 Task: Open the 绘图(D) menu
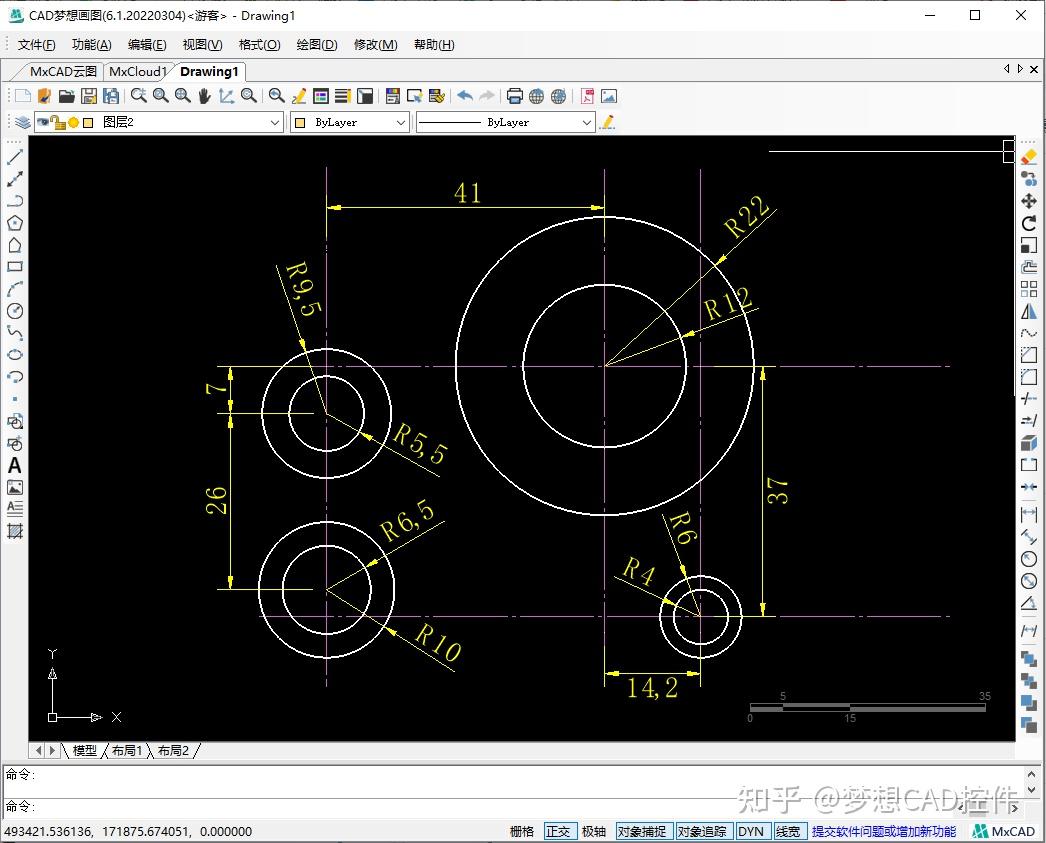tap(317, 45)
